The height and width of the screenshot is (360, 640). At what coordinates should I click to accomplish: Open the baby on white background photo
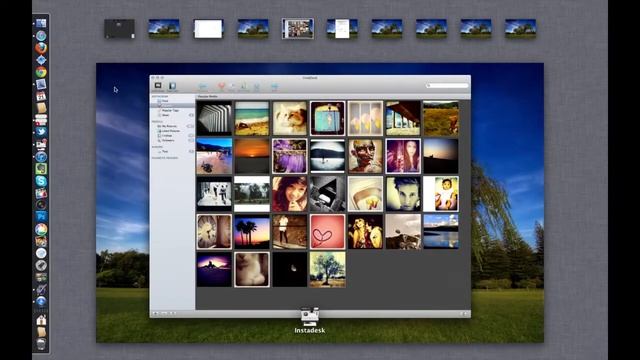click(x=441, y=194)
